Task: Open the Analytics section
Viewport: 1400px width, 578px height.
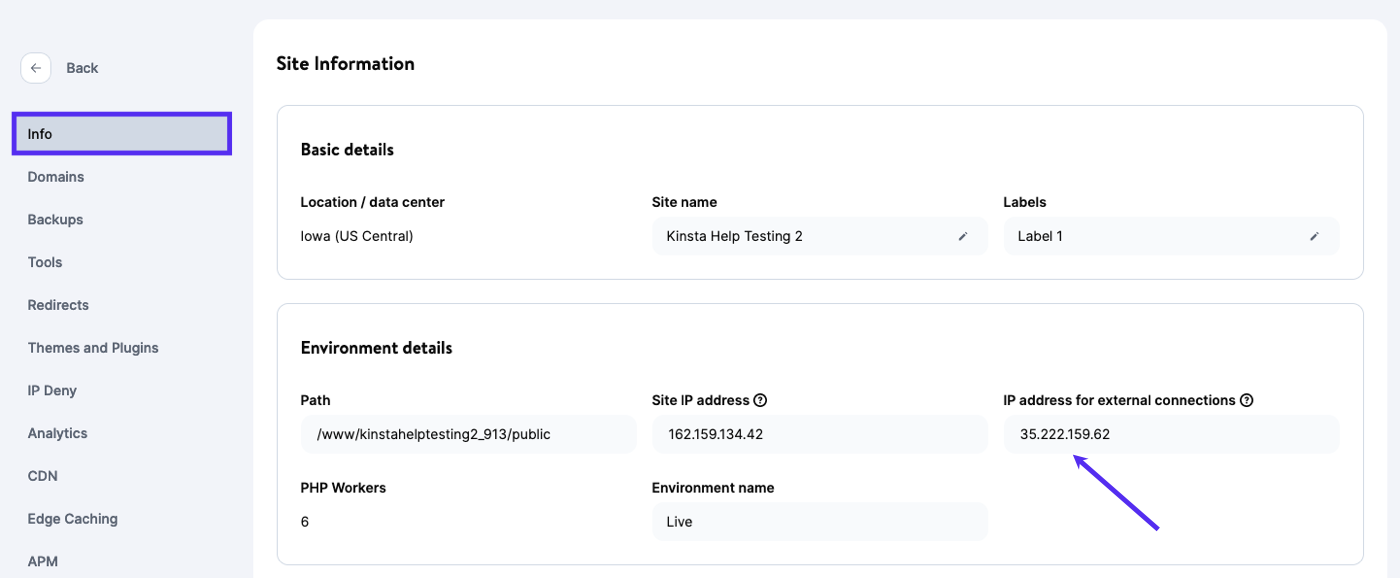Action: click(x=57, y=434)
